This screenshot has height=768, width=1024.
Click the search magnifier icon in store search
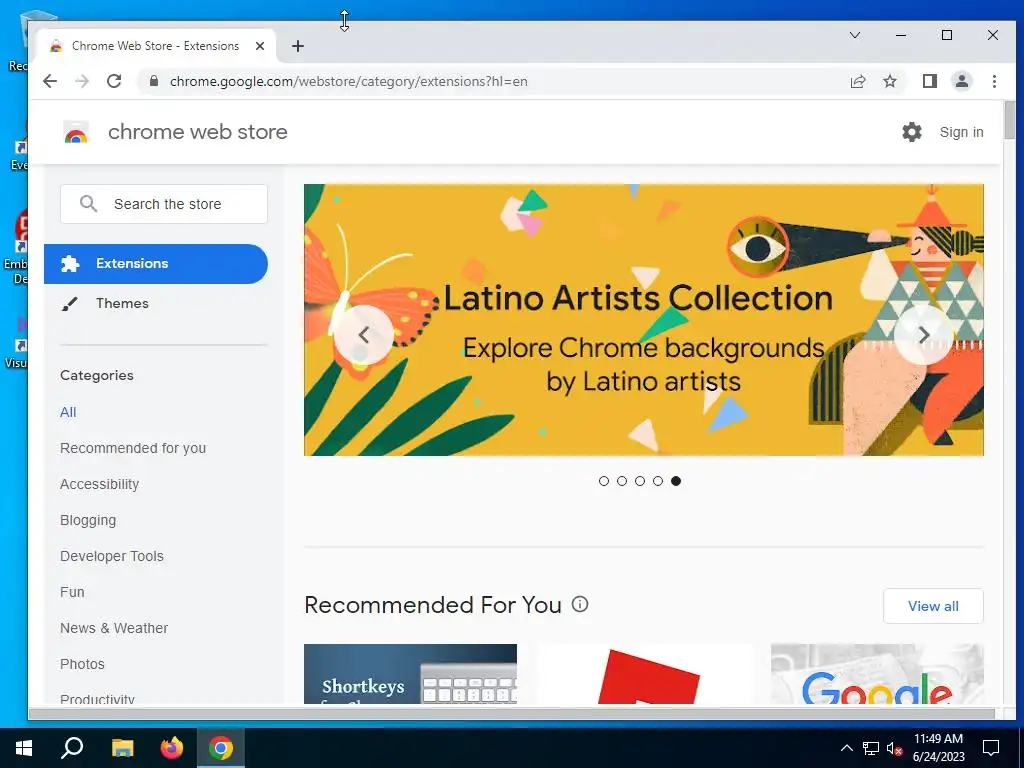[x=88, y=204]
